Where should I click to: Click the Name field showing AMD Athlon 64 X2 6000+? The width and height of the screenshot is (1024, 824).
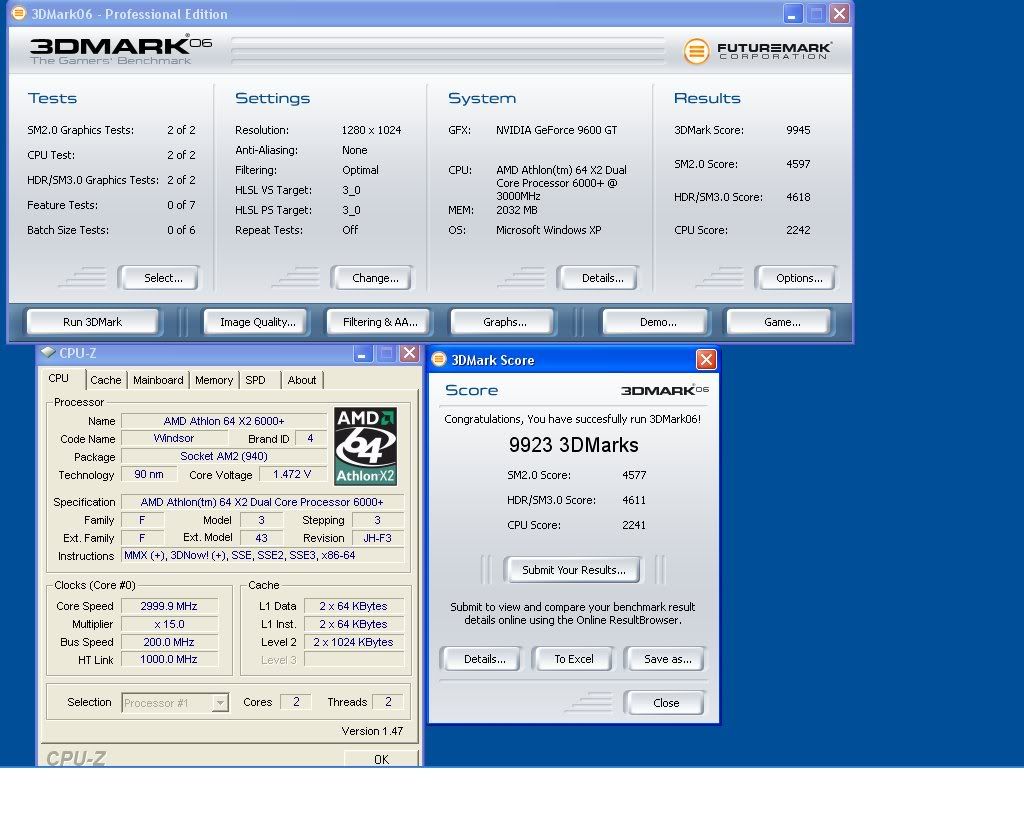point(224,421)
